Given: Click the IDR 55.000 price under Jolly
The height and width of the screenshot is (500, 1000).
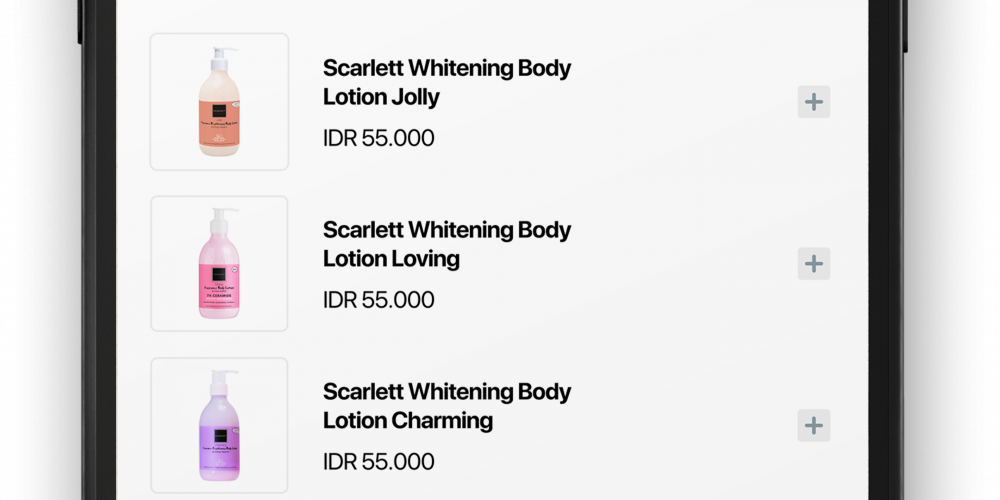Looking at the screenshot, I should [378, 138].
